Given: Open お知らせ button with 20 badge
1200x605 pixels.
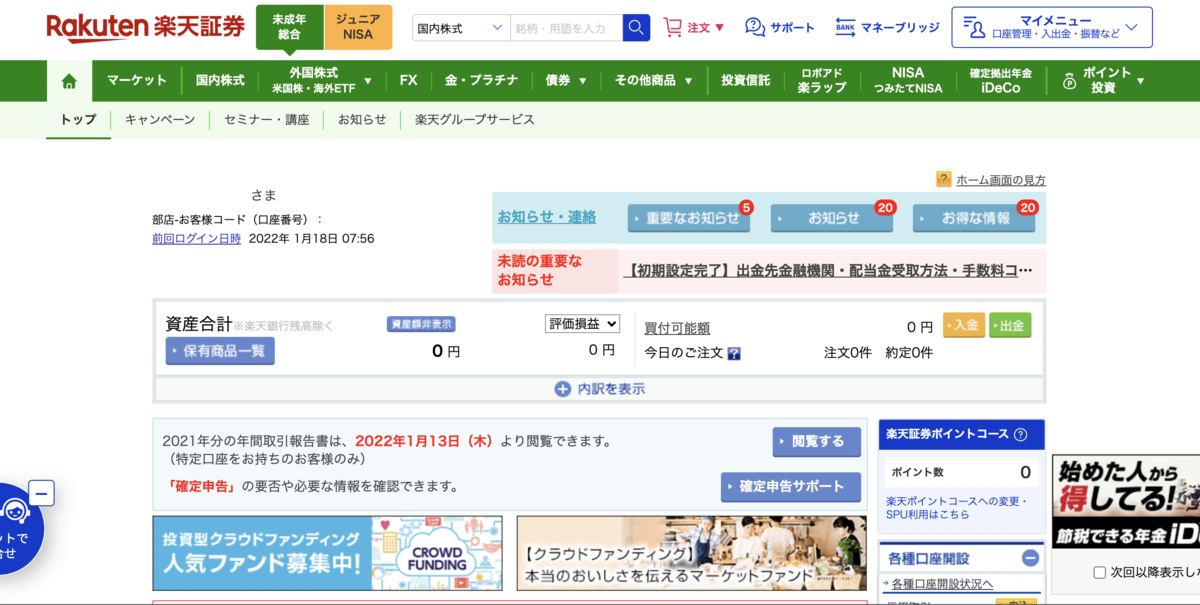Looking at the screenshot, I should pyautogui.click(x=831, y=219).
